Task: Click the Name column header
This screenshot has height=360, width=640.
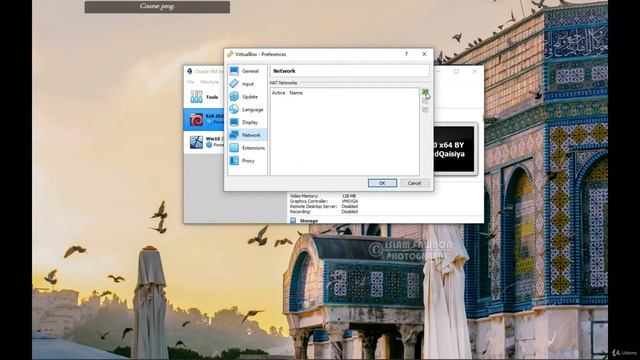Action: pos(296,93)
